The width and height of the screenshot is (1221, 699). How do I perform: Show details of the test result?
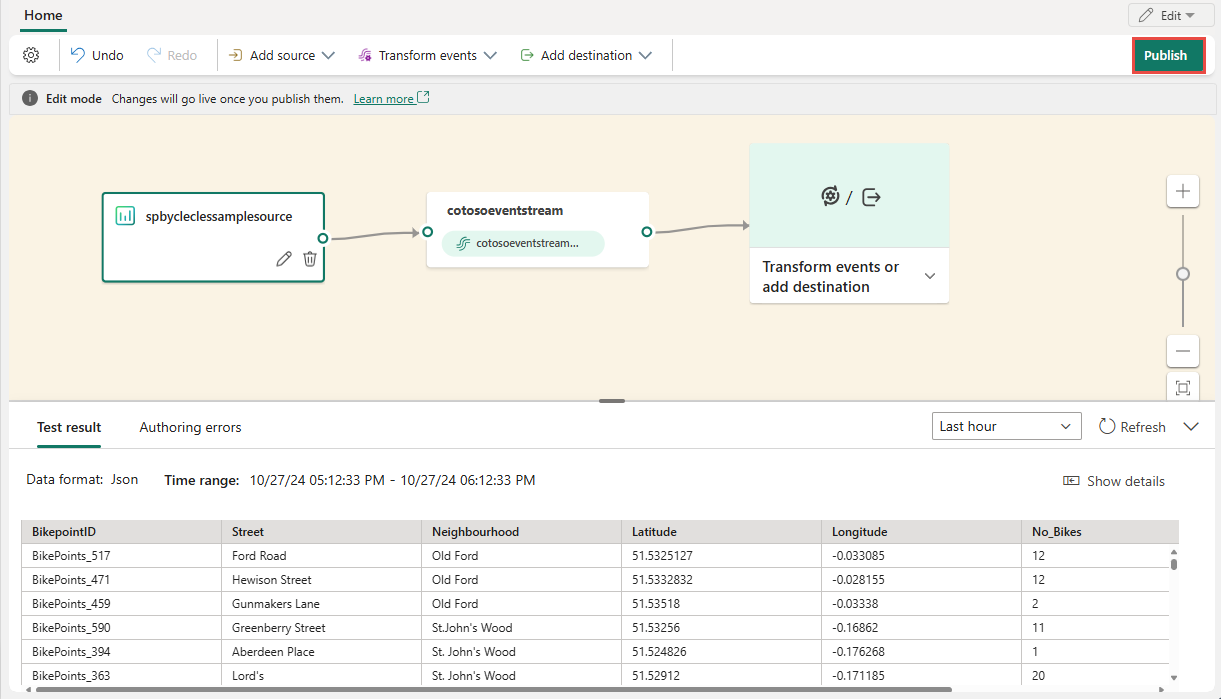tap(1113, 481)
